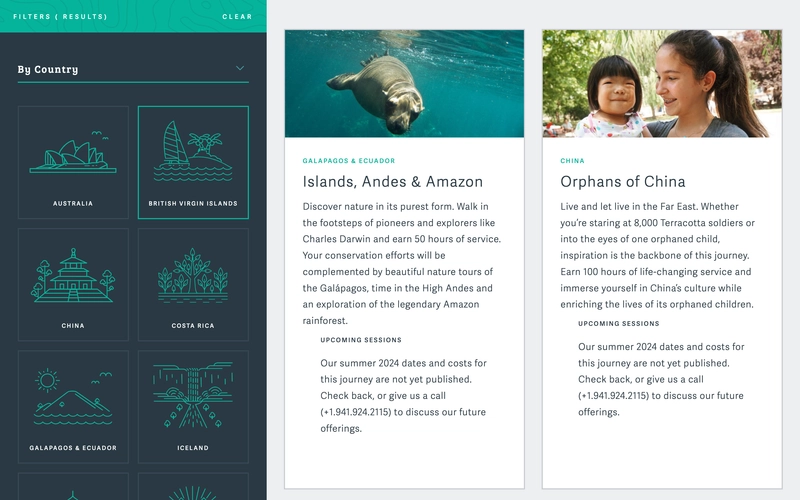This screenshot has height=500, width=800.
Task: Open the Orphans of China title
Action: coord(623,182)
